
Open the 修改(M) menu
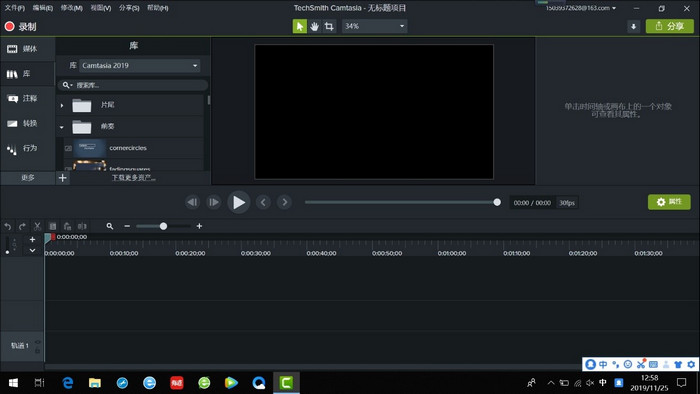tap(71, 8)
